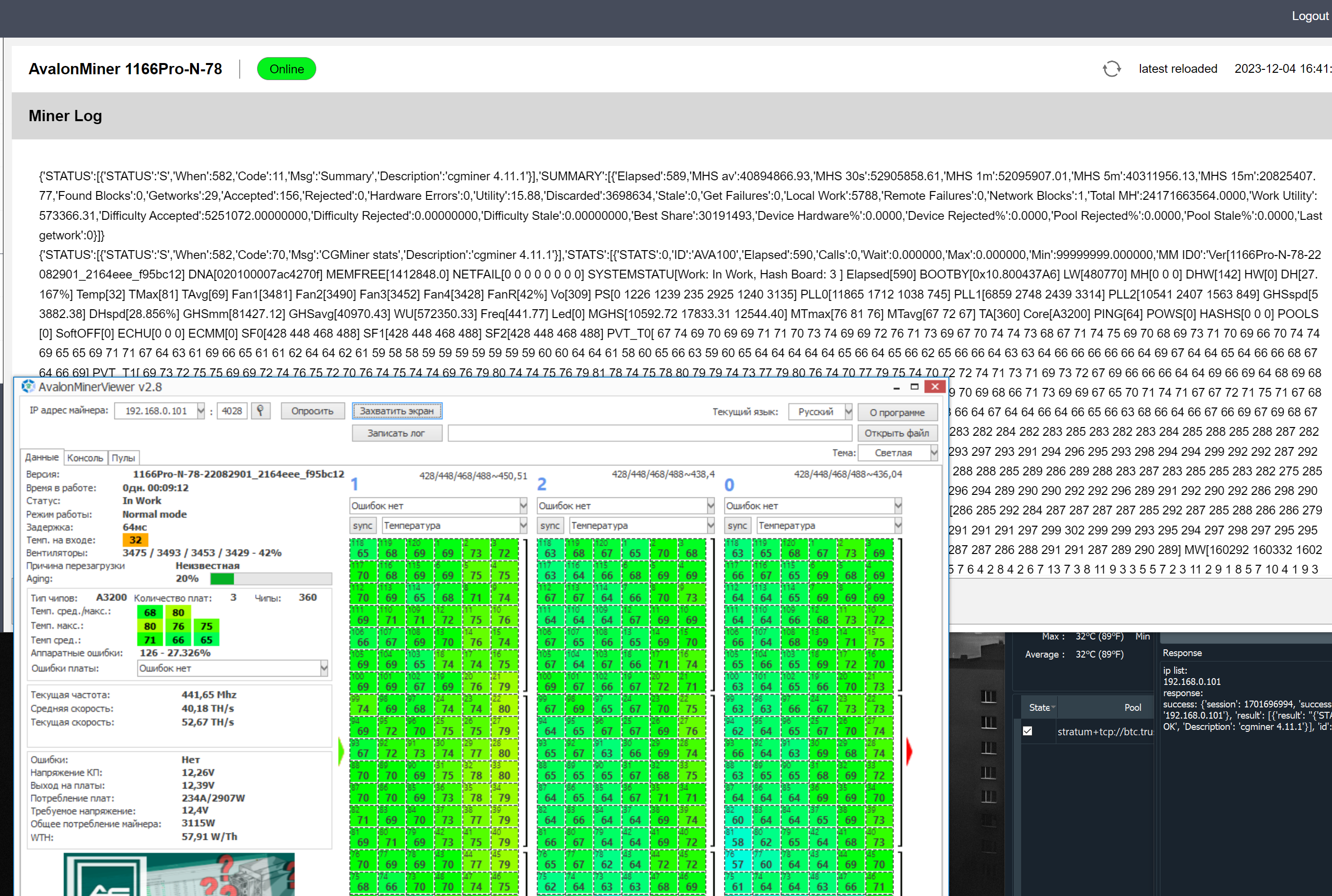
Task: Switch to the Данные tab
Action: [x=42, y=457]
